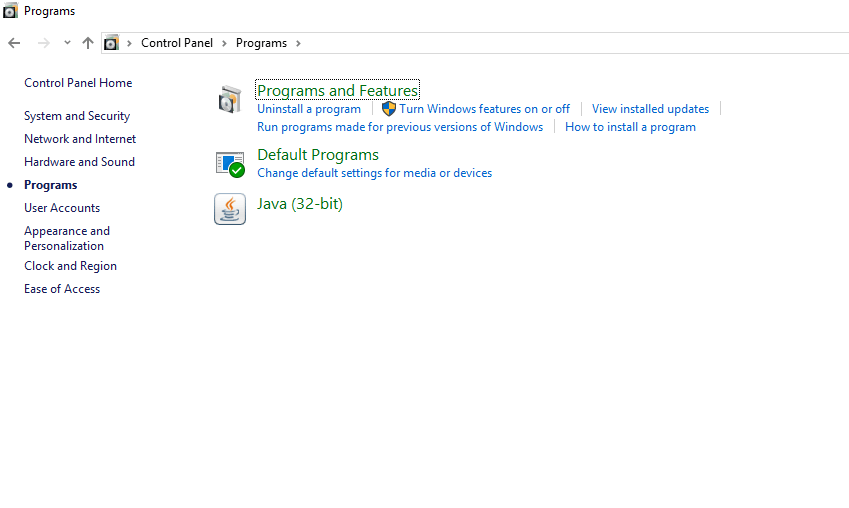Click the Default Programs icon
Viewport: 849px width, 508px height.
[230, 164]
